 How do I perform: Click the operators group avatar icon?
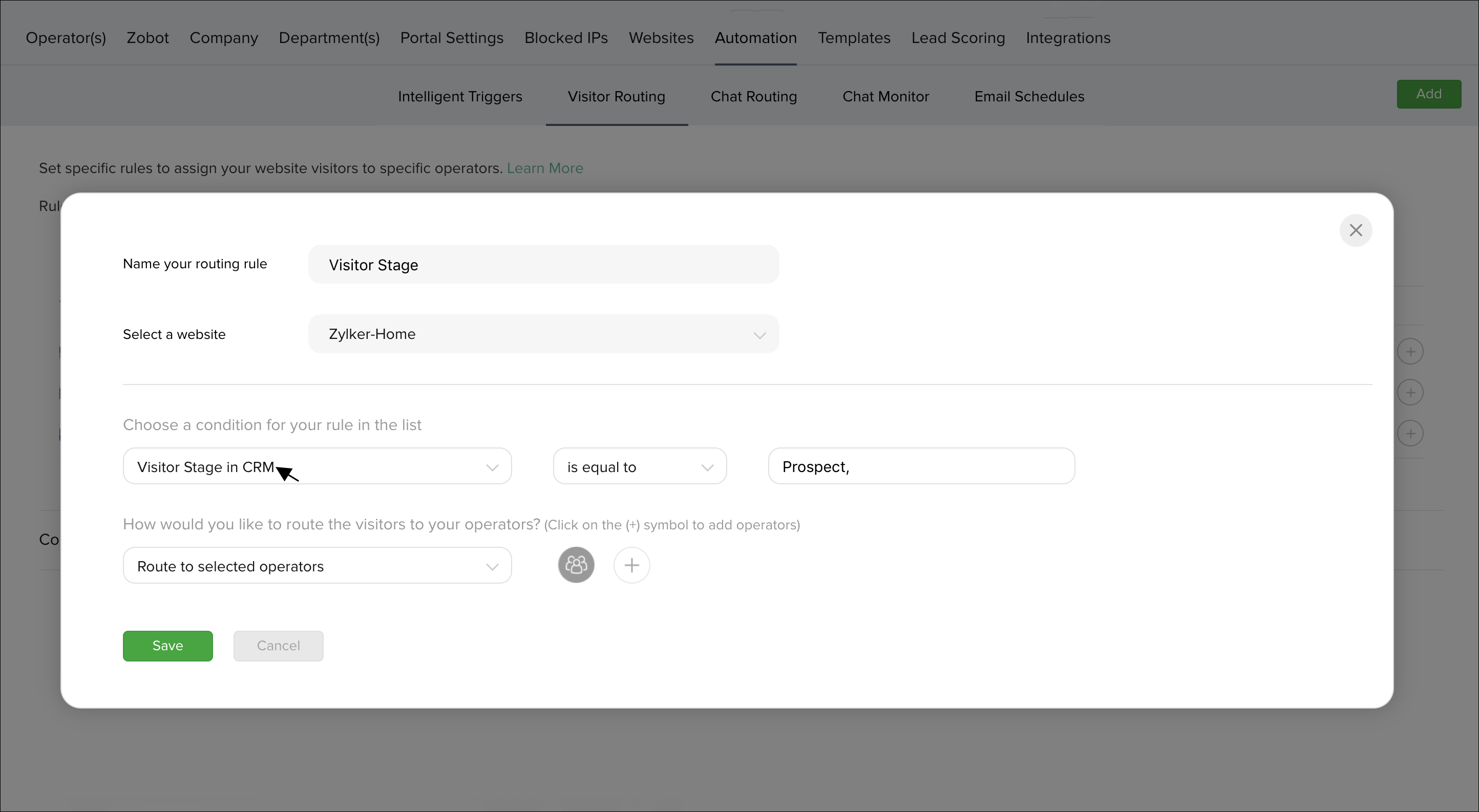coord(576,565)
